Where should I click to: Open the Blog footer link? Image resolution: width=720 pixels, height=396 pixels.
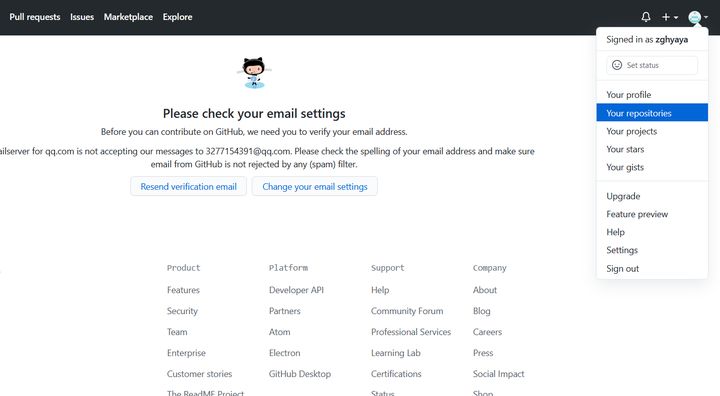tap(481, 311)
